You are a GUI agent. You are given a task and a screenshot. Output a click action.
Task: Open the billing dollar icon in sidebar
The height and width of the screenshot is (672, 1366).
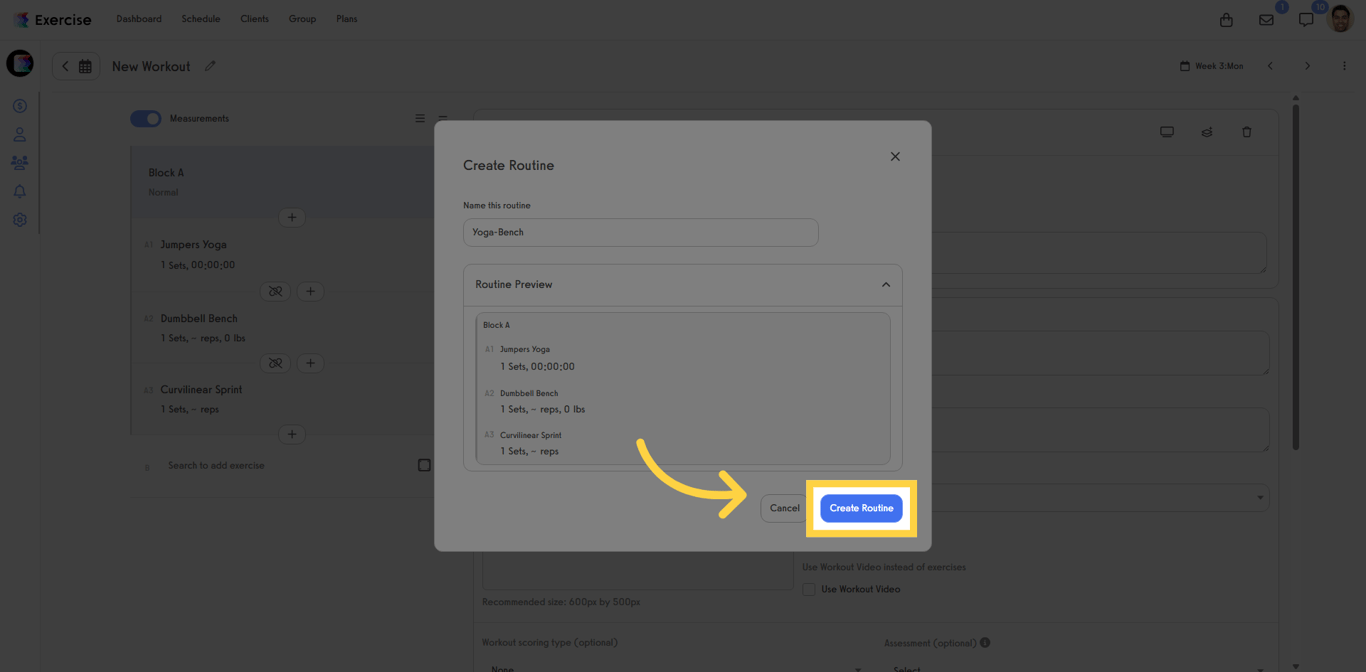19,105
